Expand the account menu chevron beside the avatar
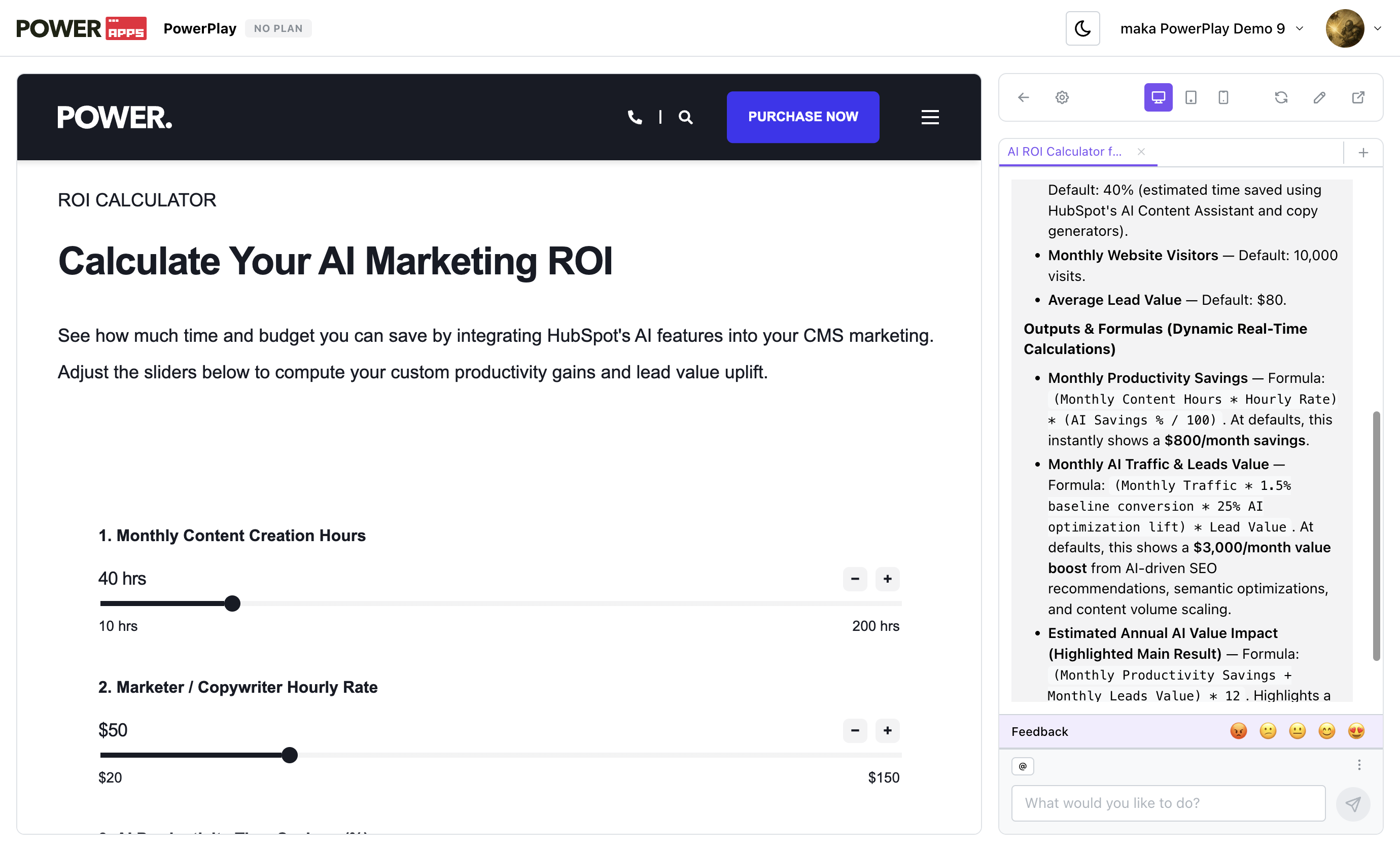 point(1377,28)
